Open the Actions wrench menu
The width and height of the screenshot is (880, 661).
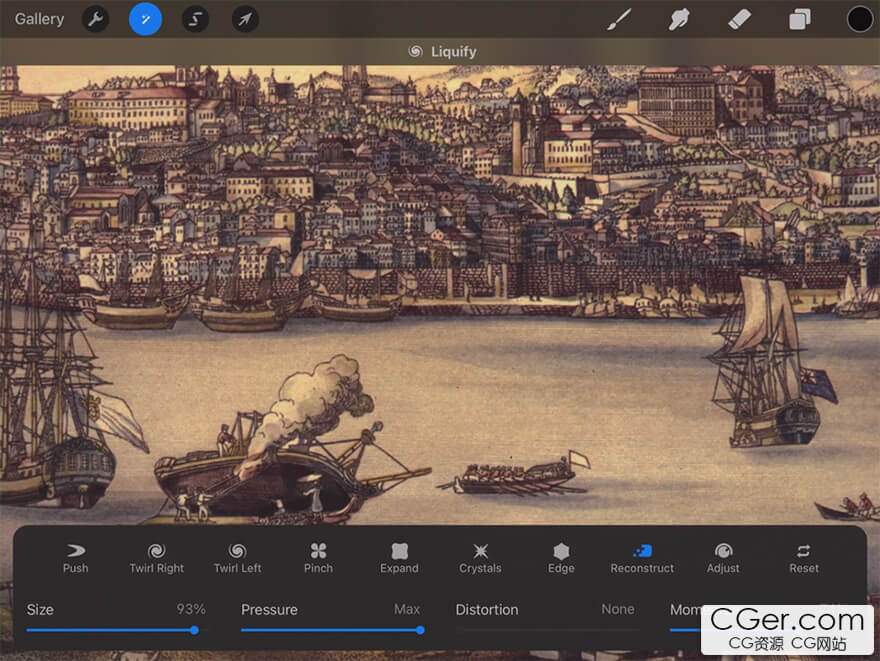[95, 19]
